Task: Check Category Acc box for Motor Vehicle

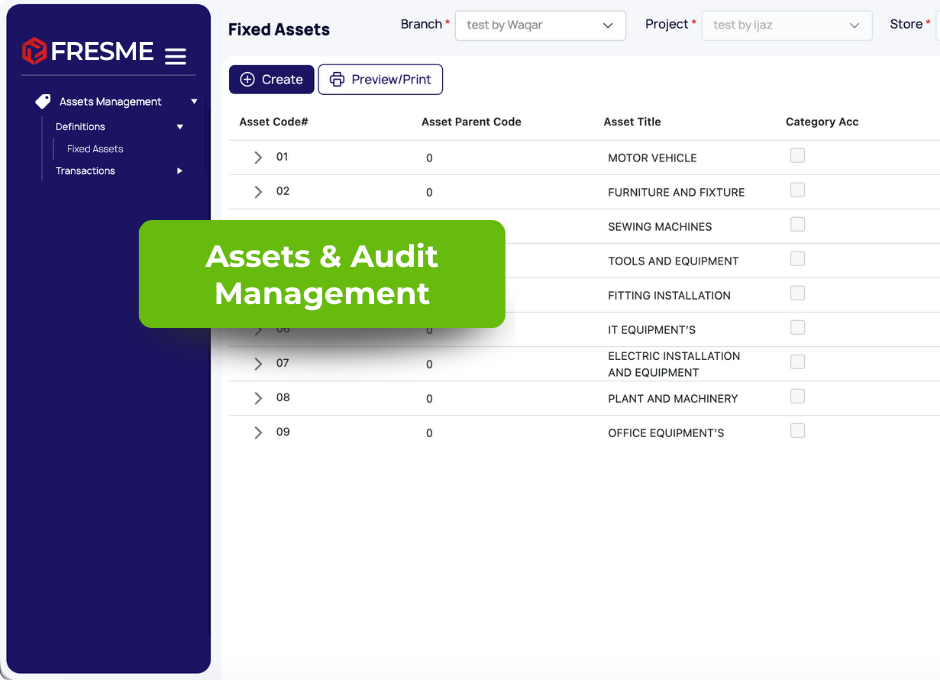Action: [797, 156]
